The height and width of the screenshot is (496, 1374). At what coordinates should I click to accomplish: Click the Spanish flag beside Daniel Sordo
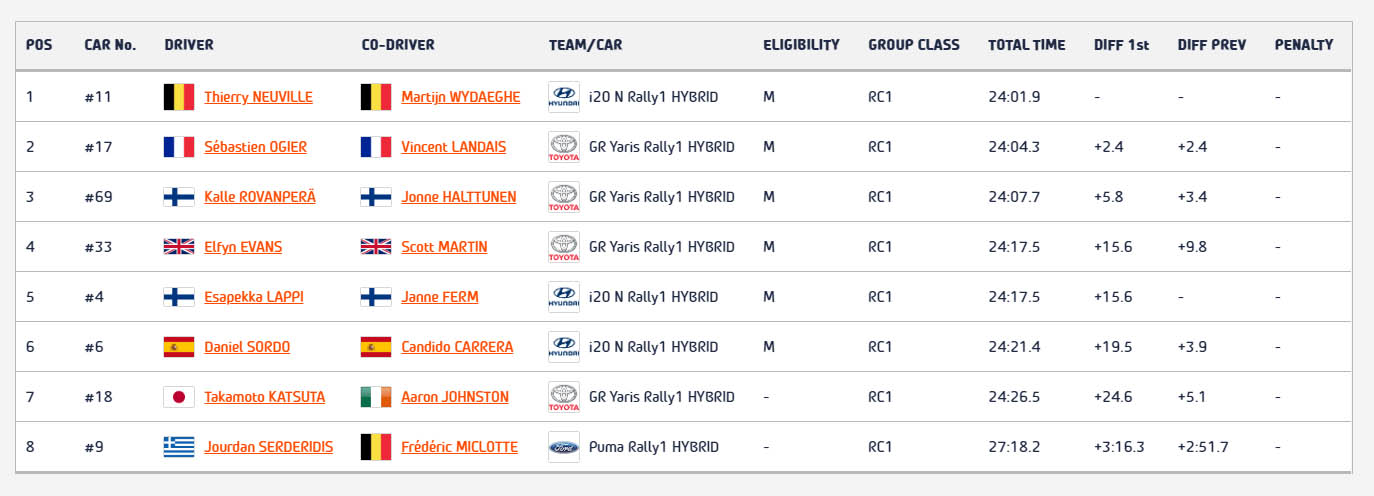179,347
